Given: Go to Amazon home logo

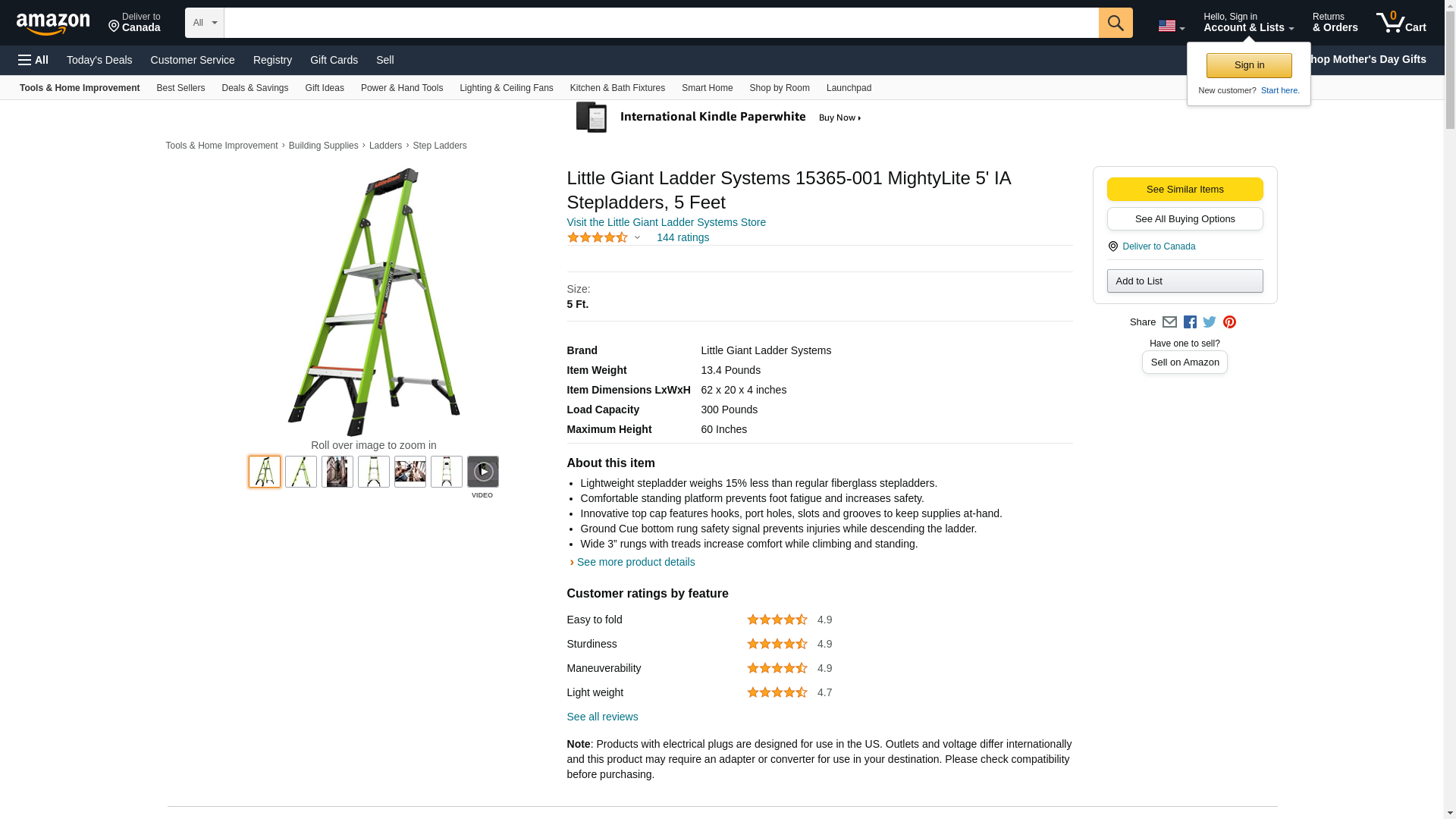Looking at the screenshot, I should (53, 24).
